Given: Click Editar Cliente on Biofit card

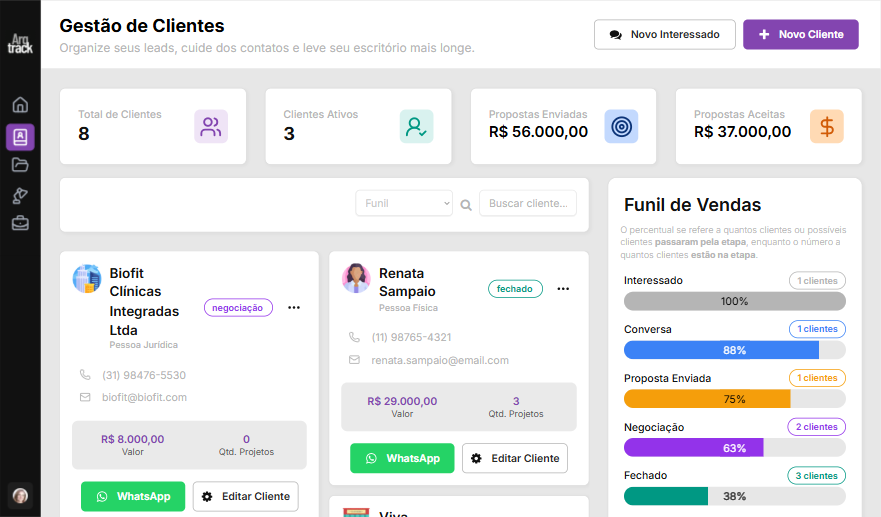Looking at the screenshot, I should tap(245, 496).
